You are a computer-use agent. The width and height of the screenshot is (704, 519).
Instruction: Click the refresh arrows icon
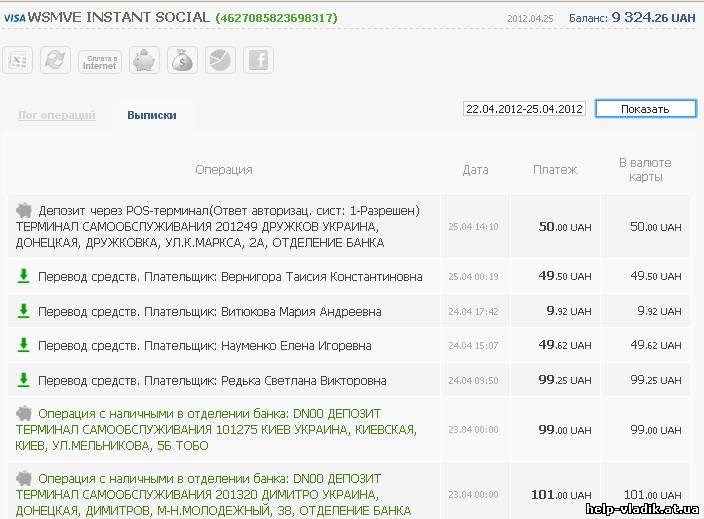(x=55, y=61)
